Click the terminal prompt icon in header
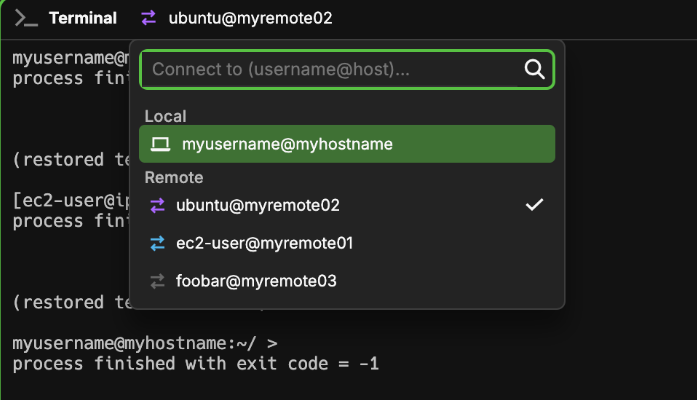Screen dimensions: 697x400 26,18
